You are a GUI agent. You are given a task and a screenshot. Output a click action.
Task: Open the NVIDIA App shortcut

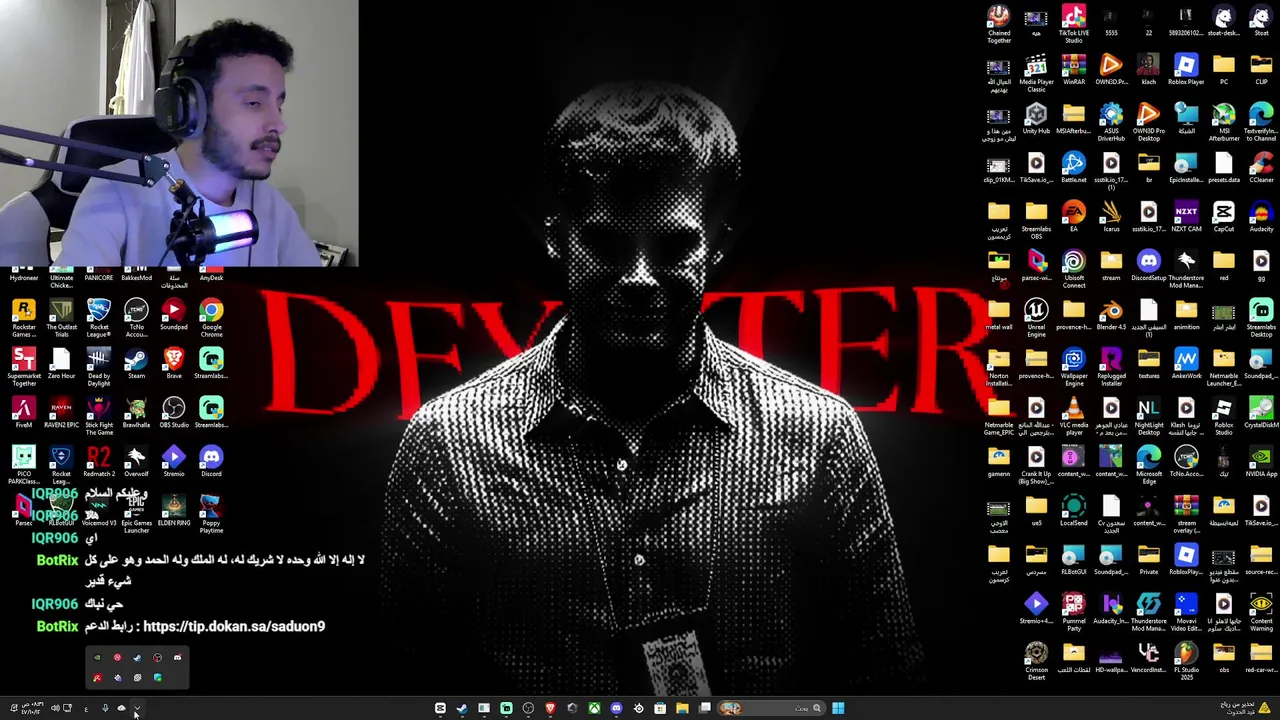point(1261,463)
